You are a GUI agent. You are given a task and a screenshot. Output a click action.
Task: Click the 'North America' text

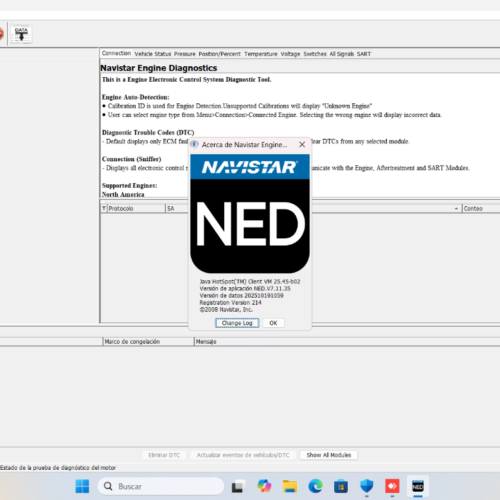pyautogui.click(x=123, y=194)
